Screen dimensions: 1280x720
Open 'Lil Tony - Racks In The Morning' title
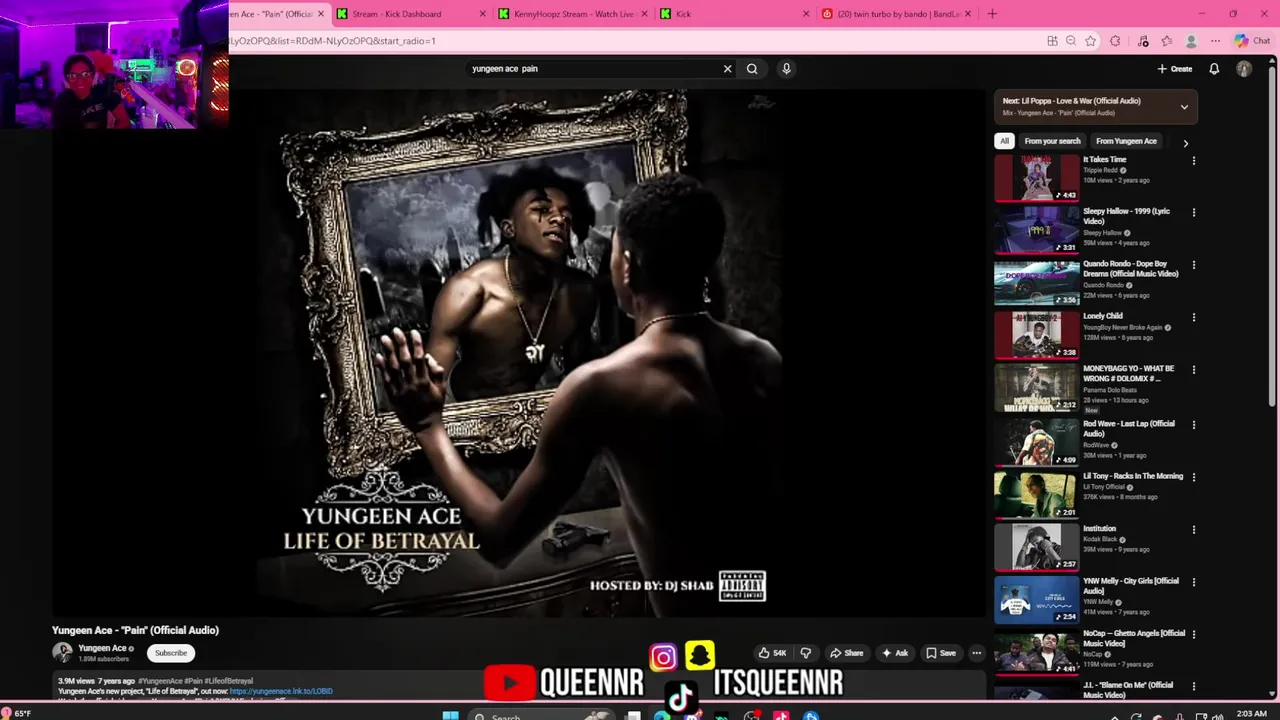pos(1133,476)
